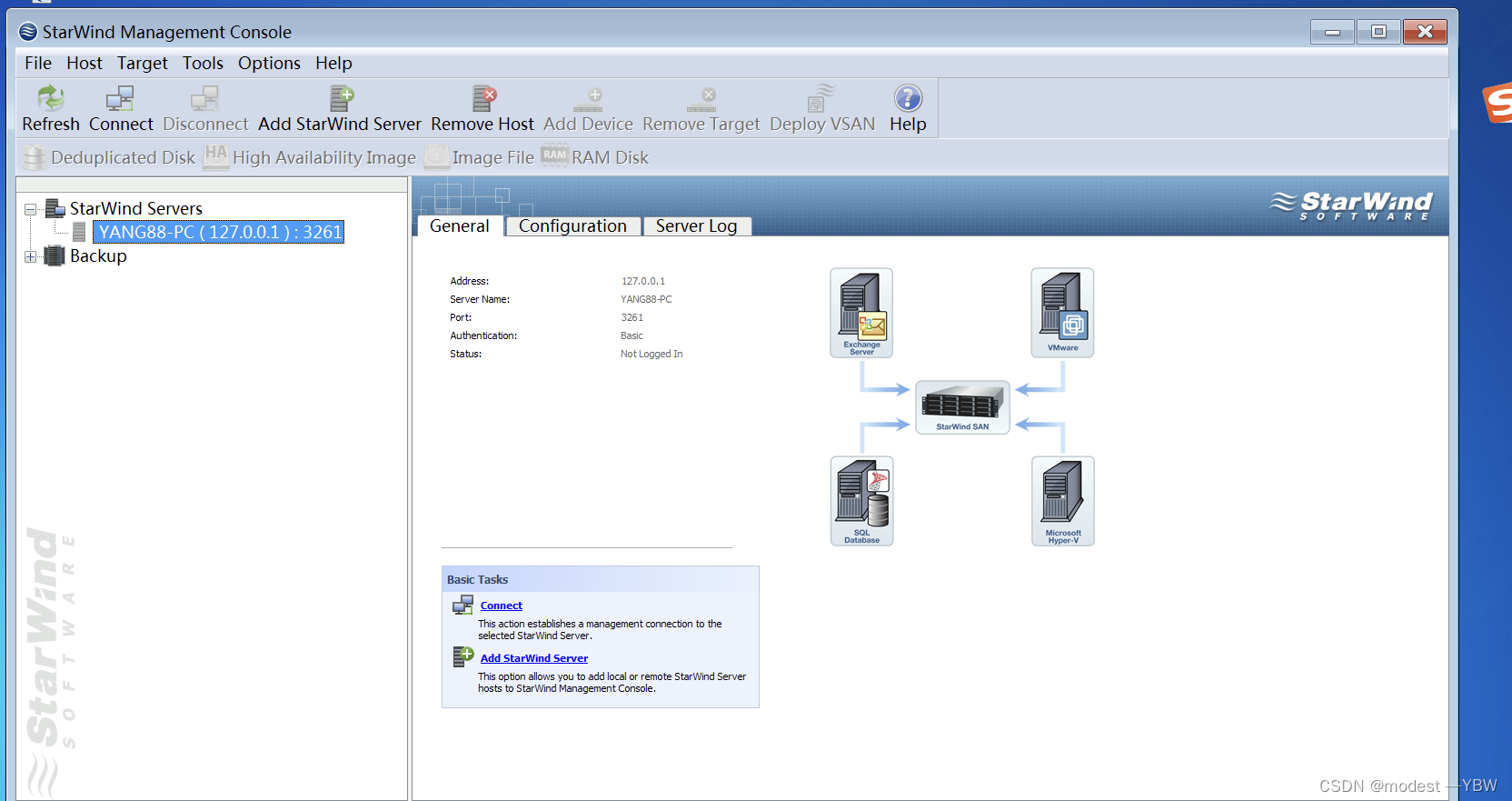Click the SQL Database diagram icon
1512x801 pixels.
pos(861,501)
